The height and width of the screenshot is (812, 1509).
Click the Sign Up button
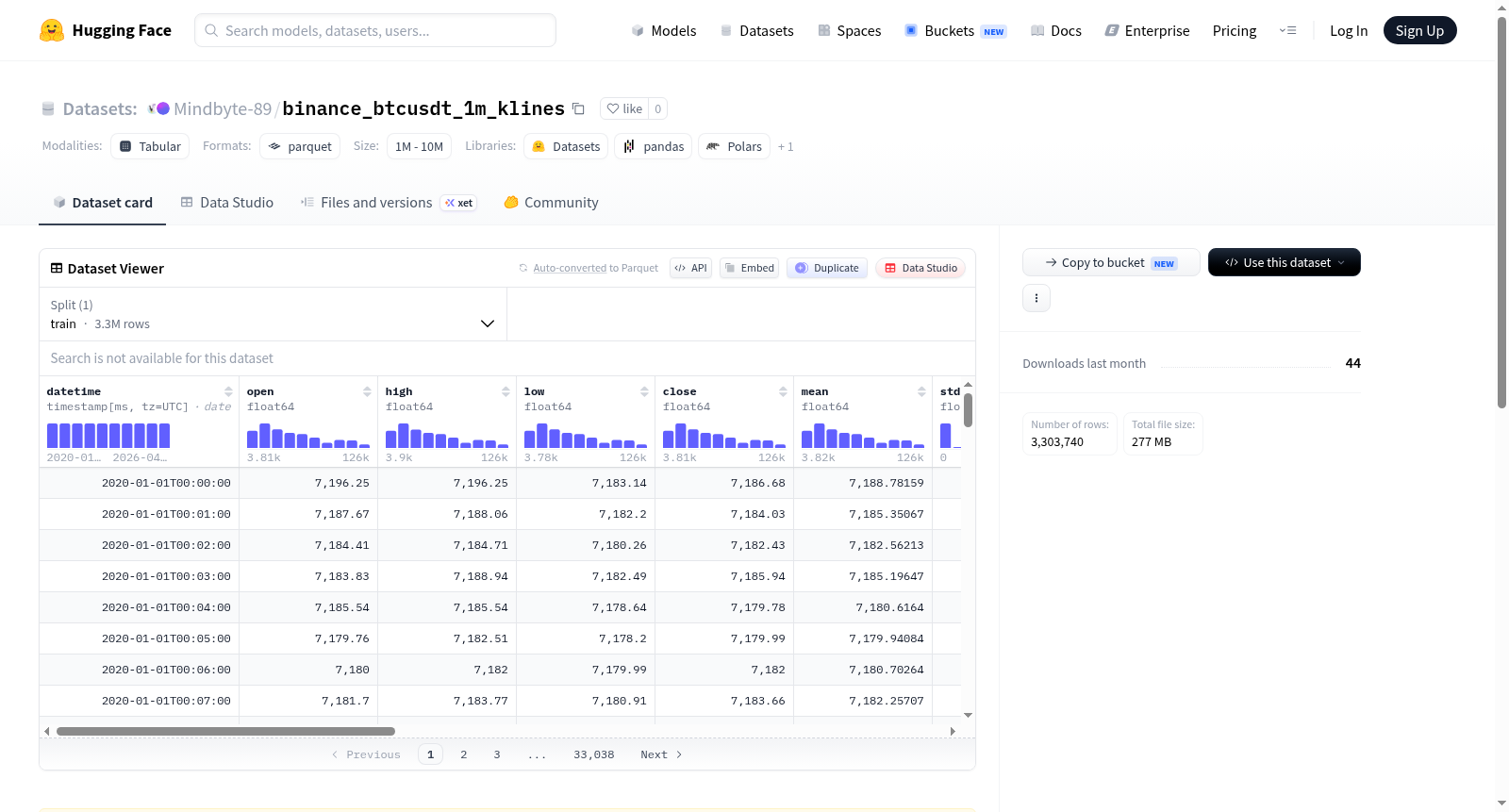point(1419,30)
